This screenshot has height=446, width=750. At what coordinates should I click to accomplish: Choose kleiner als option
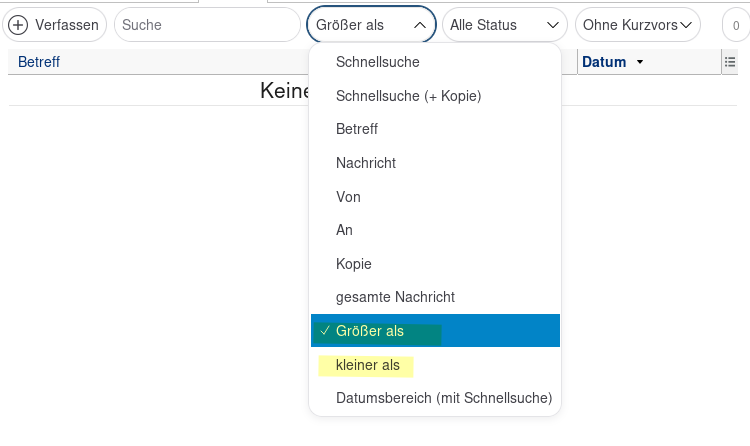(368, 365)
